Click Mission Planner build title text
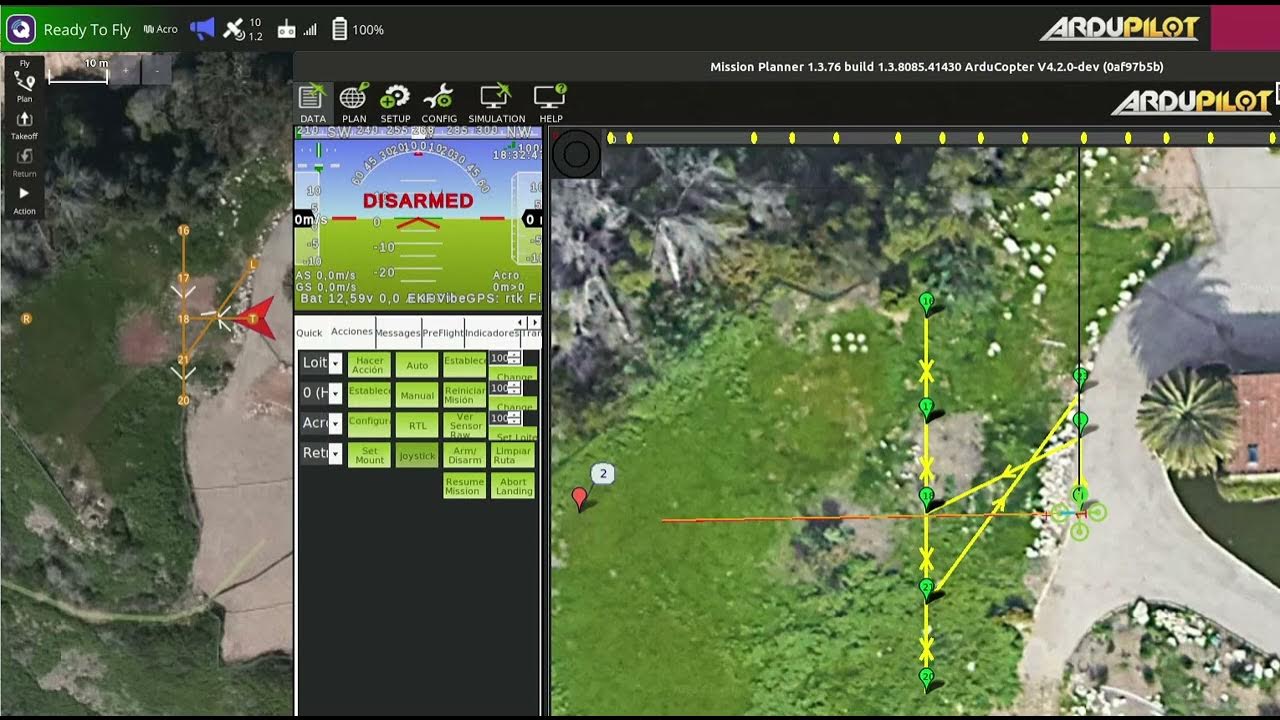 936,67
